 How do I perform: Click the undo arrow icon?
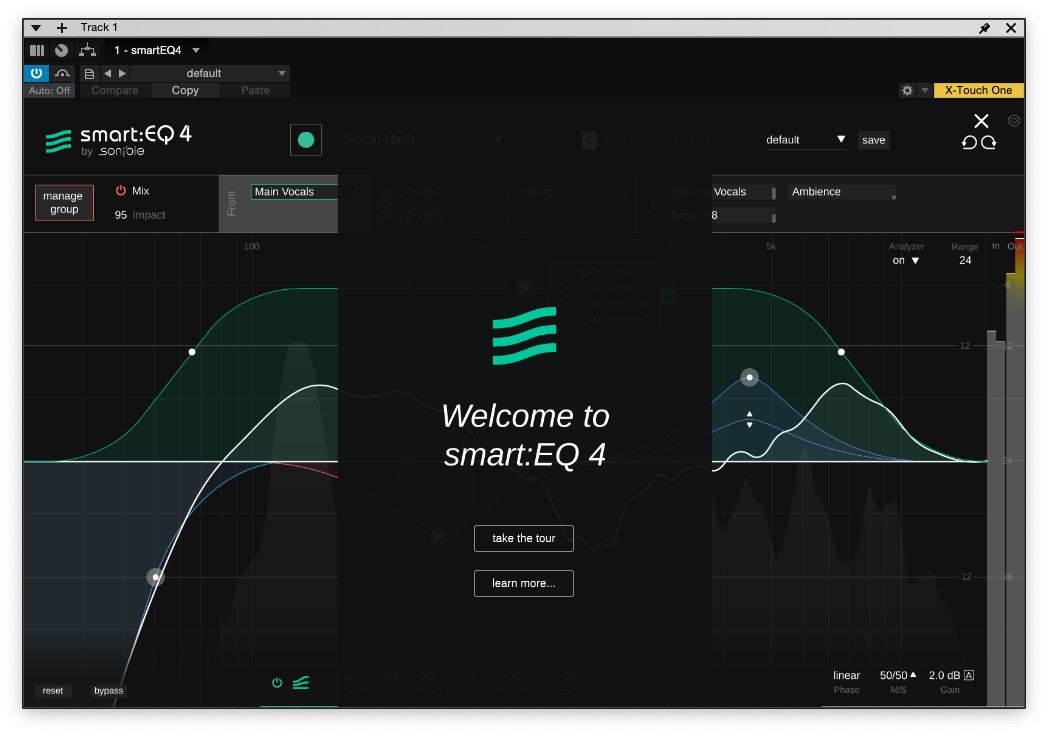(x=969, y=142)
